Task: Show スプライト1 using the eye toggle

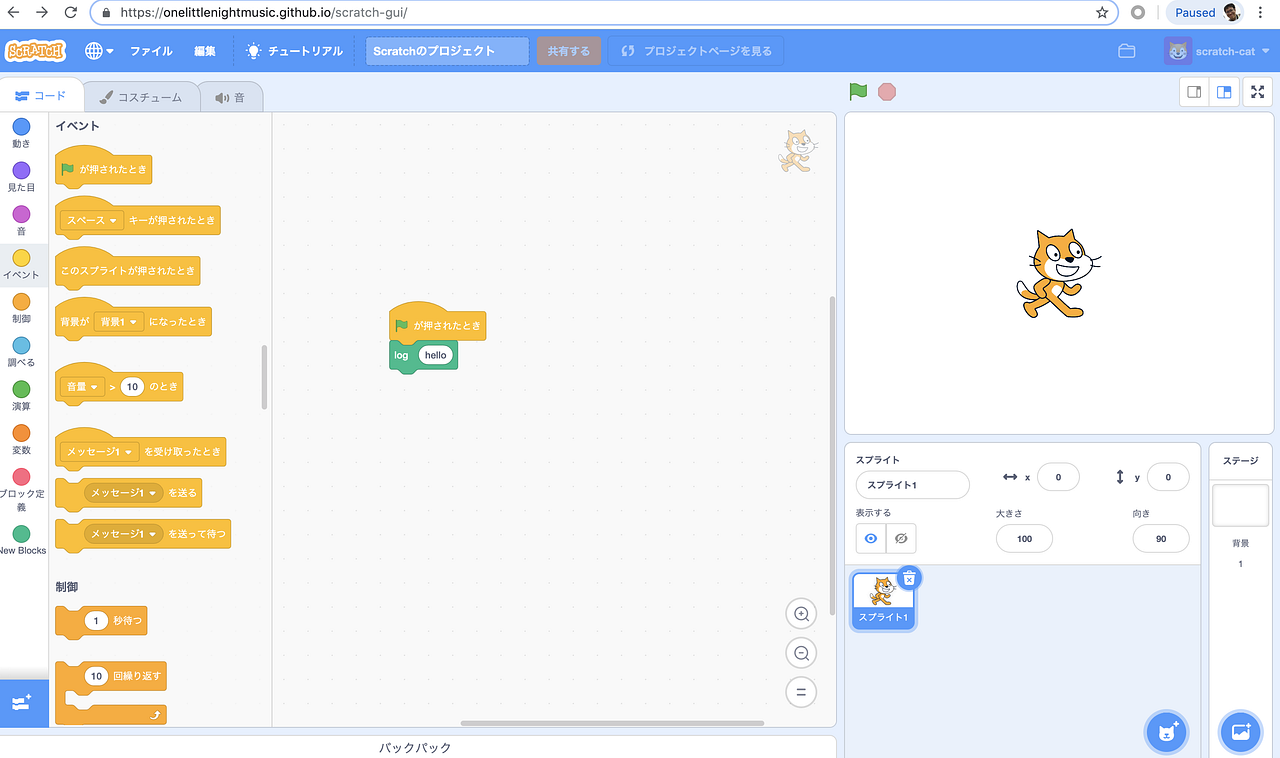Action: point(869,538)
